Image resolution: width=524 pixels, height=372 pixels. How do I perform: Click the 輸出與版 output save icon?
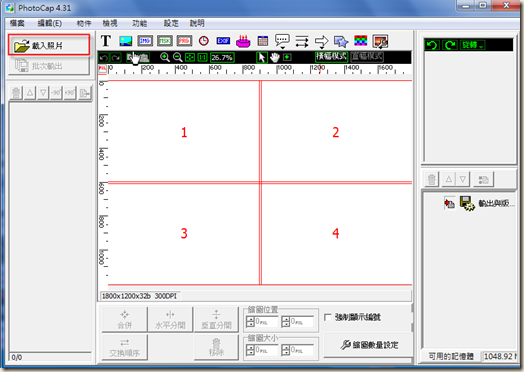(x=467, y=203)
